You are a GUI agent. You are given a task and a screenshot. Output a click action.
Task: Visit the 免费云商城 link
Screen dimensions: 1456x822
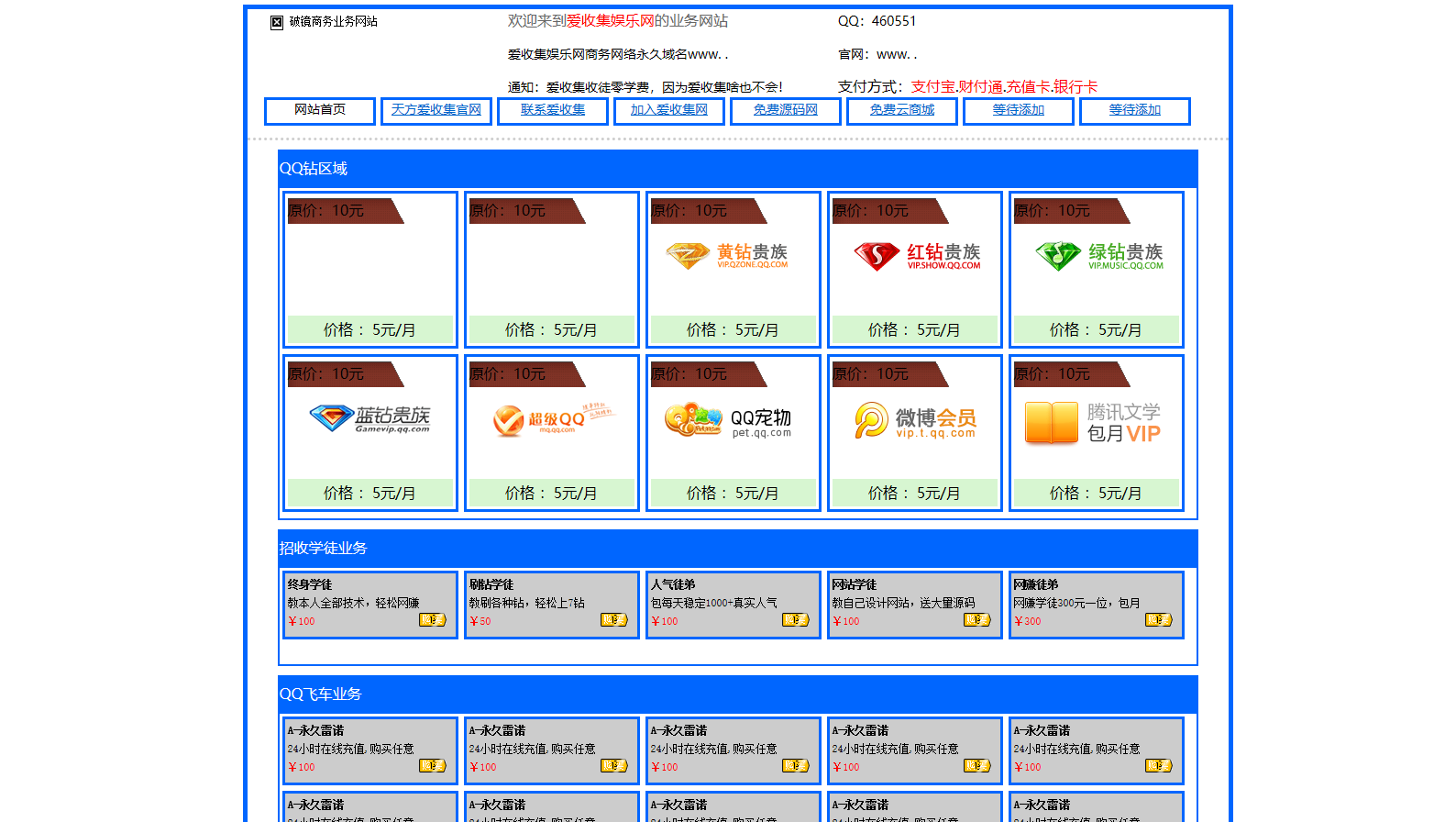coord(901,110)
